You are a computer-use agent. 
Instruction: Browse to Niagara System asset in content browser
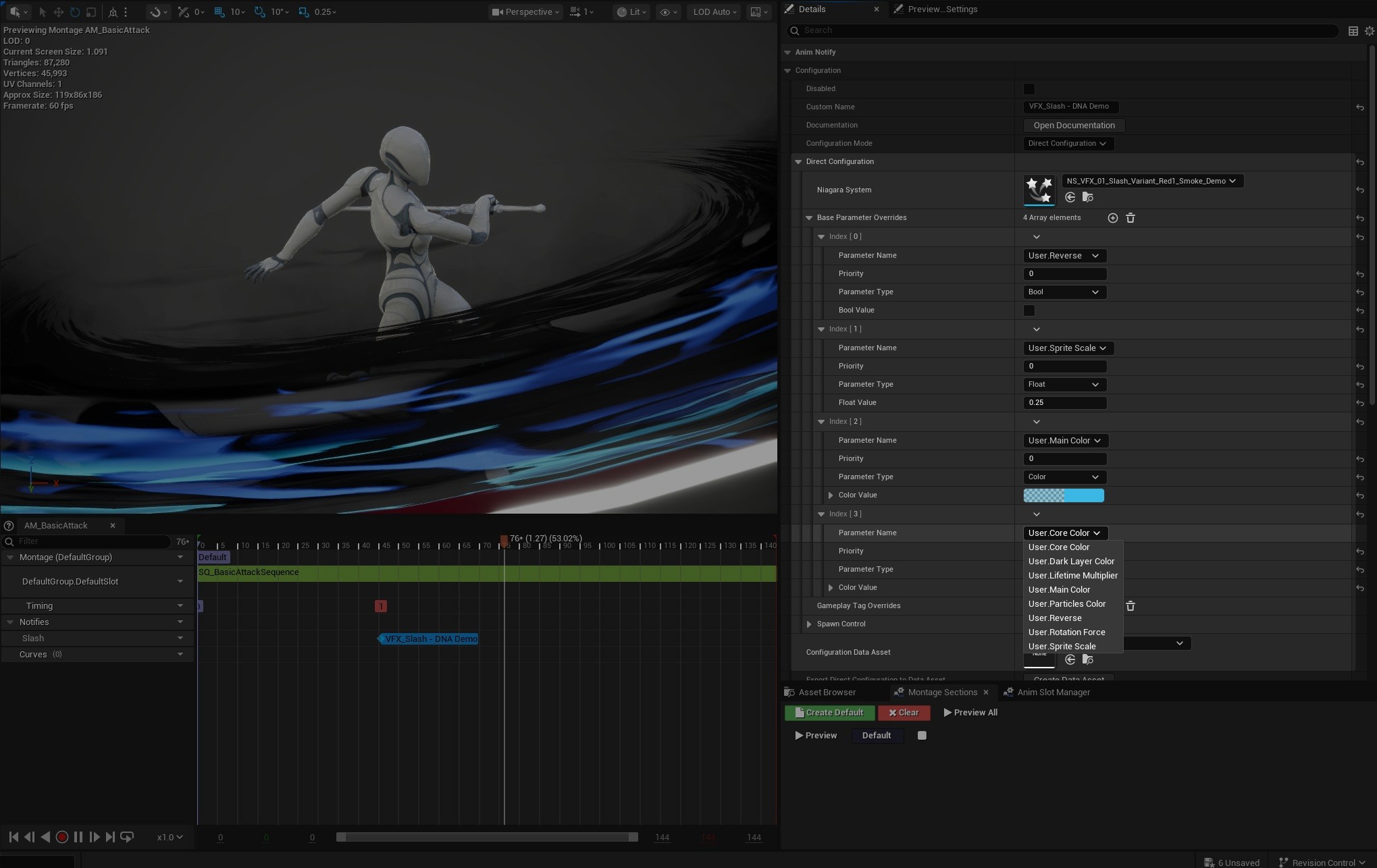1087,197
